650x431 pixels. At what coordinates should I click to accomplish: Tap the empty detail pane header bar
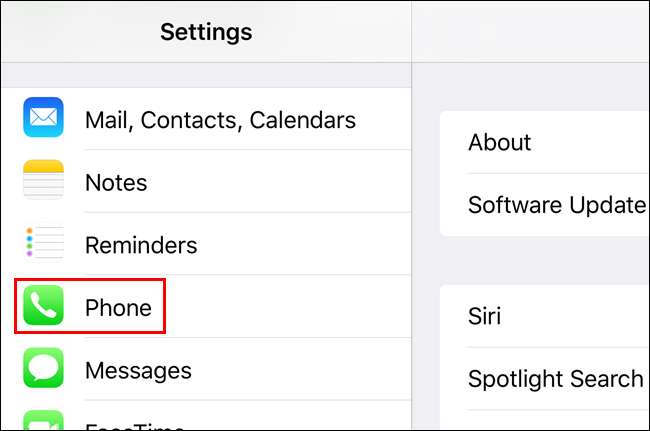click(531, 32)
